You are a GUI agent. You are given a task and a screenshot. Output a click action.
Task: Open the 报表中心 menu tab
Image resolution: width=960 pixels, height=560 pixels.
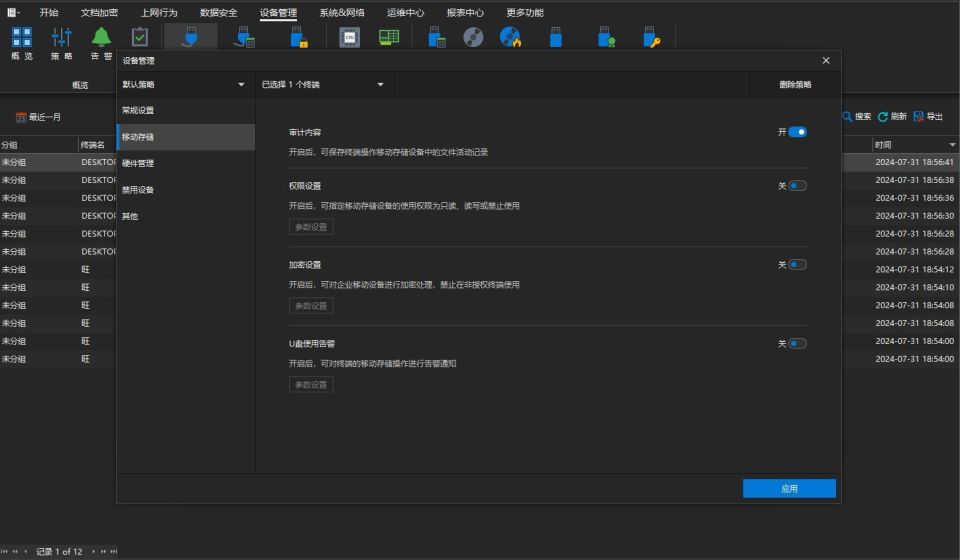click(x=465, y=12)
